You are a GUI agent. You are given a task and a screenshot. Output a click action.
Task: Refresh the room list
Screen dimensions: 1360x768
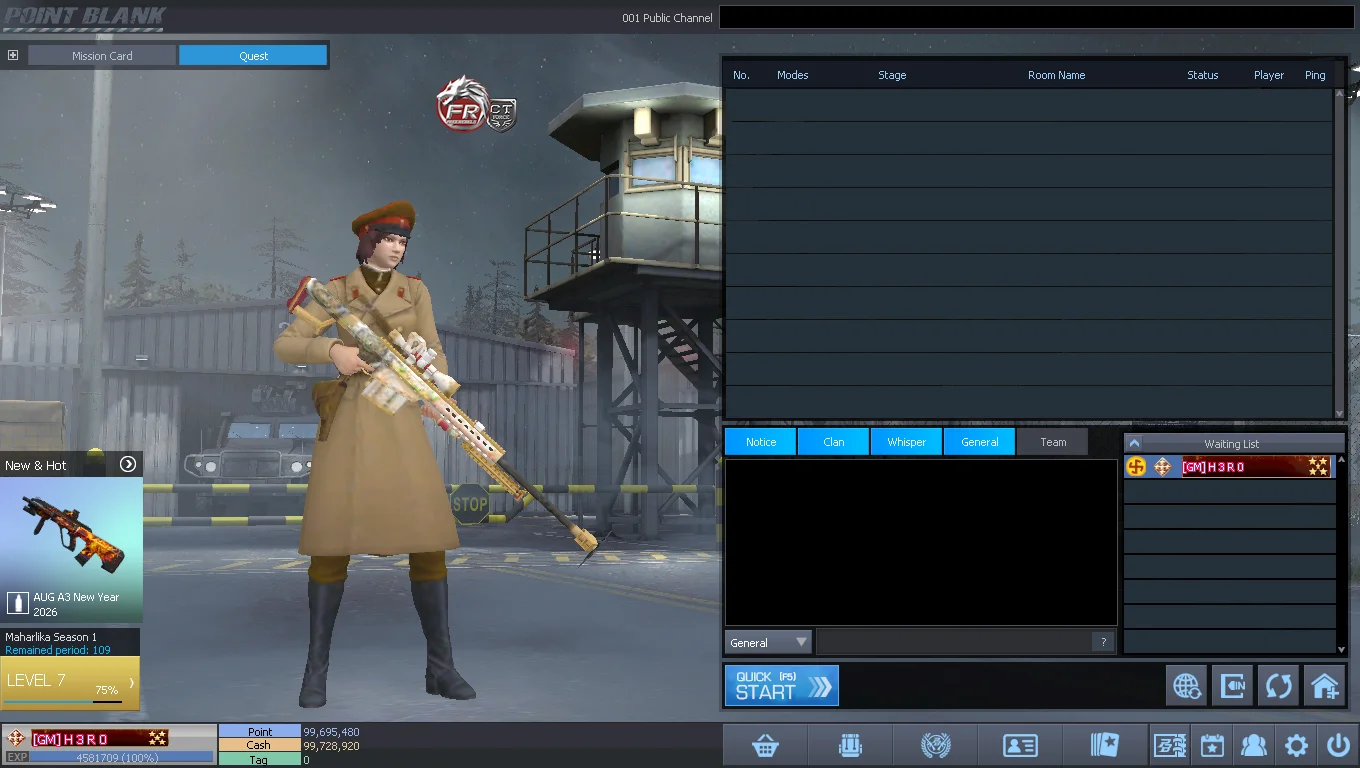pyautogui.click(x=1279, y=686)
